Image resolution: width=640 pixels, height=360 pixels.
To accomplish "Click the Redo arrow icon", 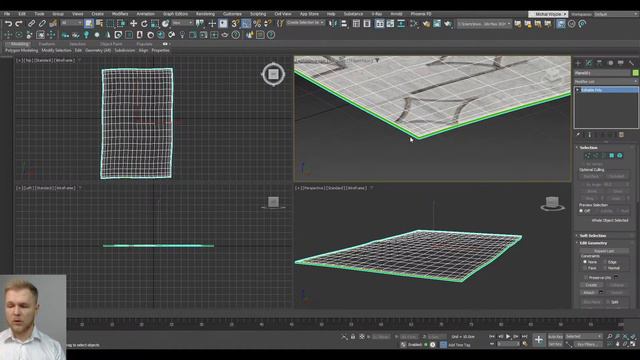I will (x=18, y=24).
